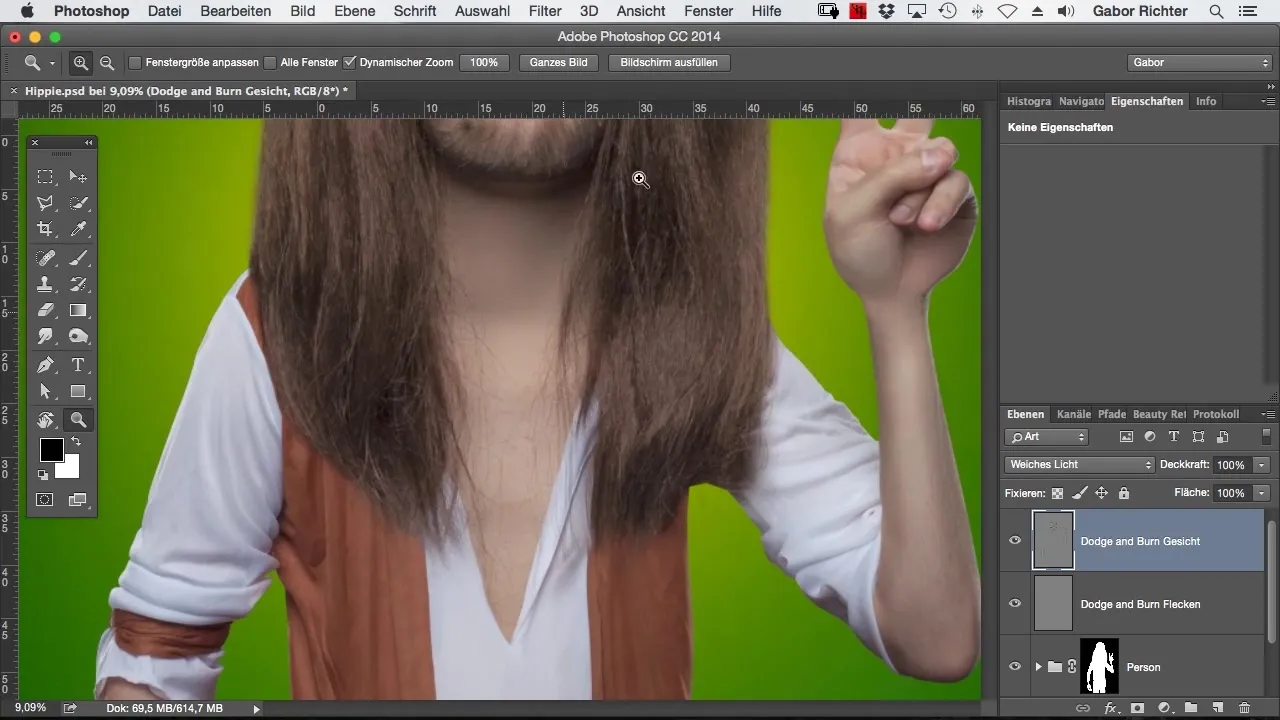Hide Dodge and Burn Flecken layer

1015,604
